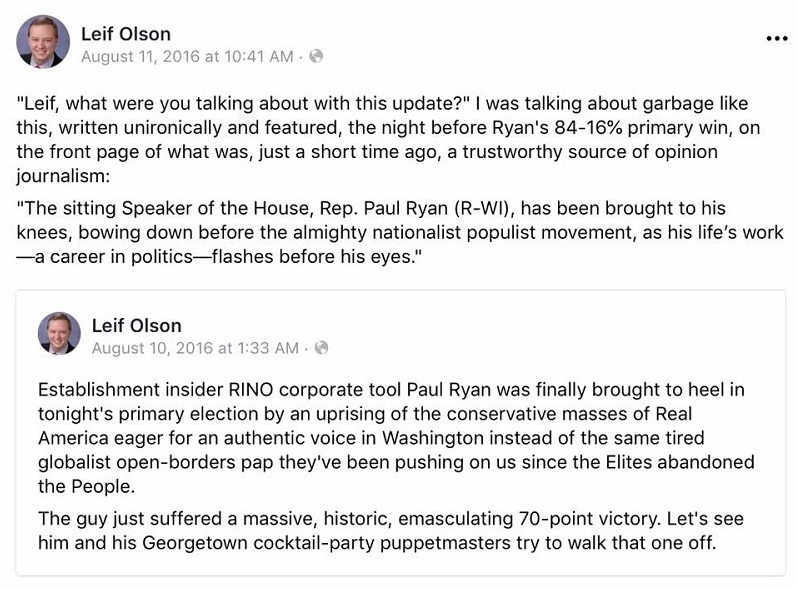The height and width of the screenshot is (589, 798).
Task: Open the three-dot post options menu
Action: (777, 38)
